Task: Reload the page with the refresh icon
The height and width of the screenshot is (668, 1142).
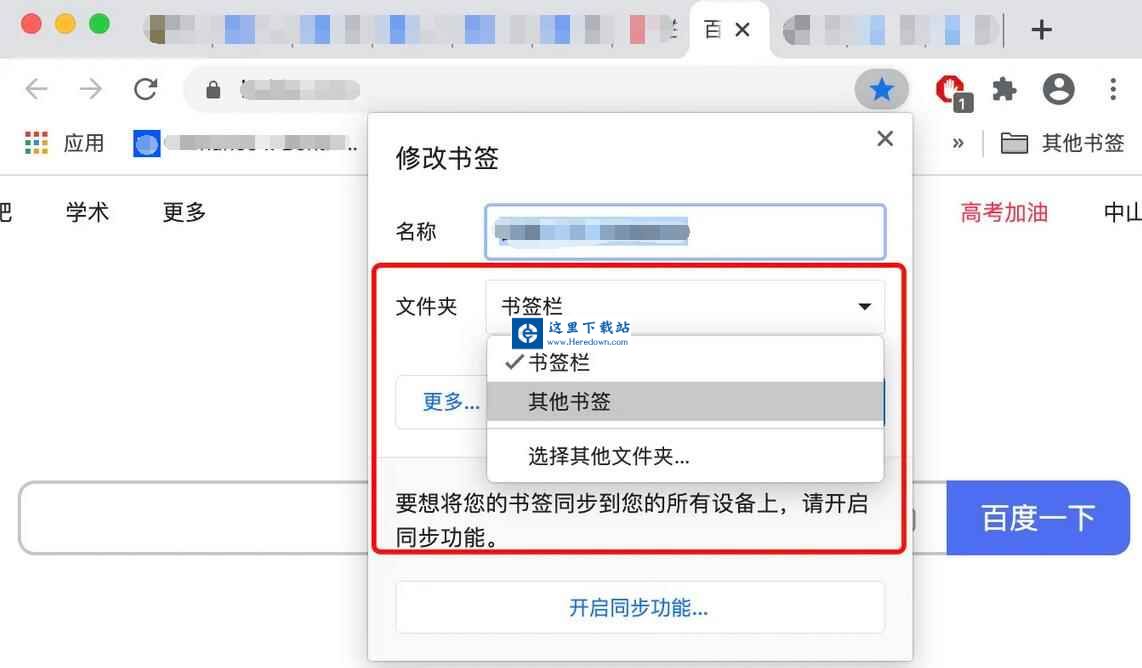Action: tap(146, 89)
